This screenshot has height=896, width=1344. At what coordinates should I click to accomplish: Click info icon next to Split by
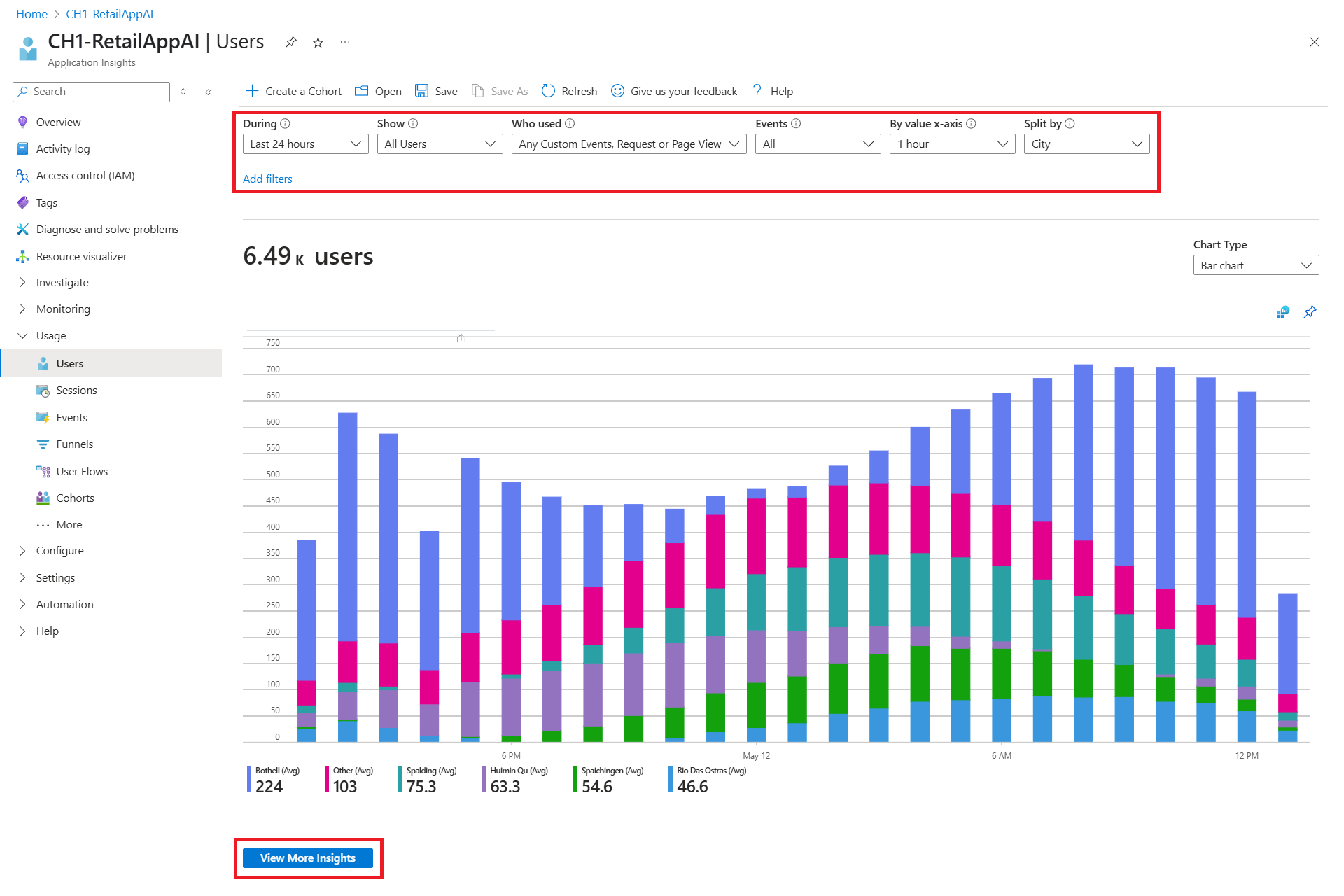tap(1070, 124)
